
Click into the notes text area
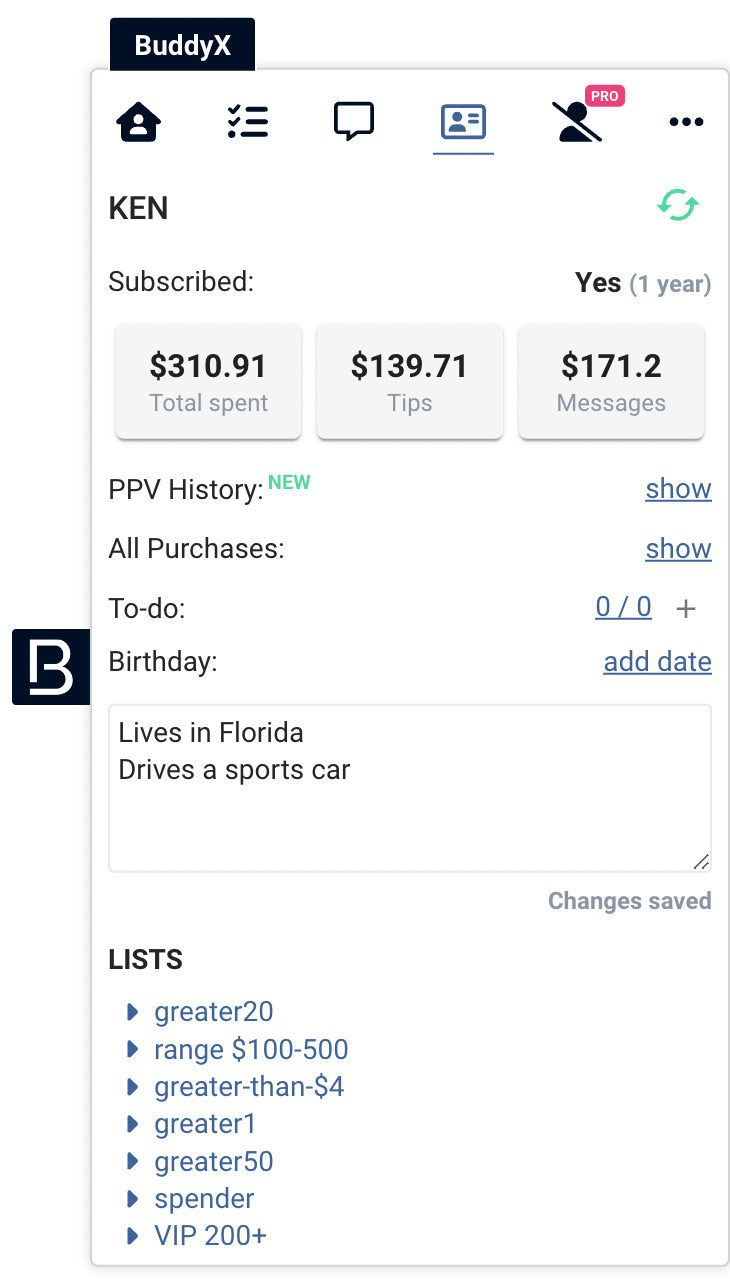[410, 788]
